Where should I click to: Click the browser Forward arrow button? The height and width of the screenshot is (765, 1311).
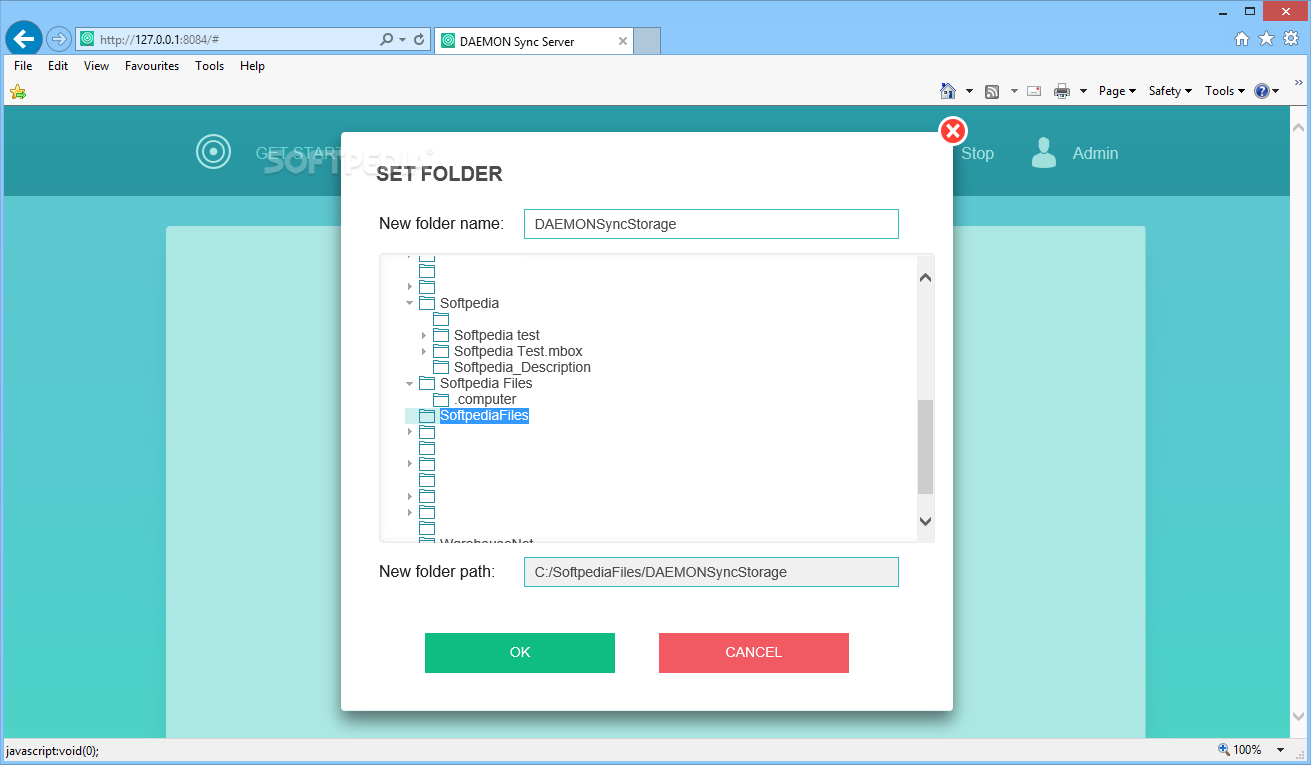coord(59,39)
